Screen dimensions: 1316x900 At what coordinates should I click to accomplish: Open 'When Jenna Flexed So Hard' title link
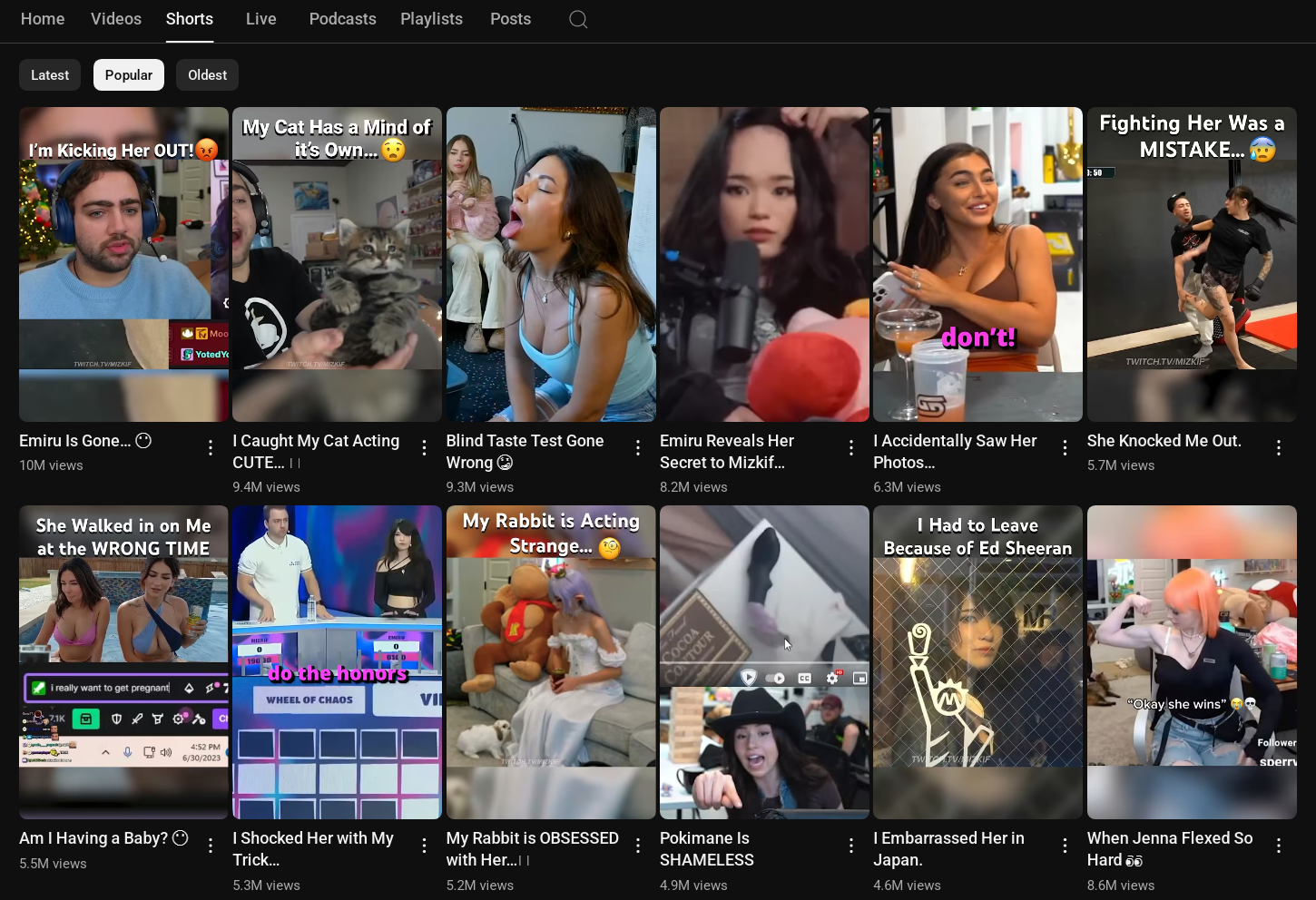point(1170,849)
